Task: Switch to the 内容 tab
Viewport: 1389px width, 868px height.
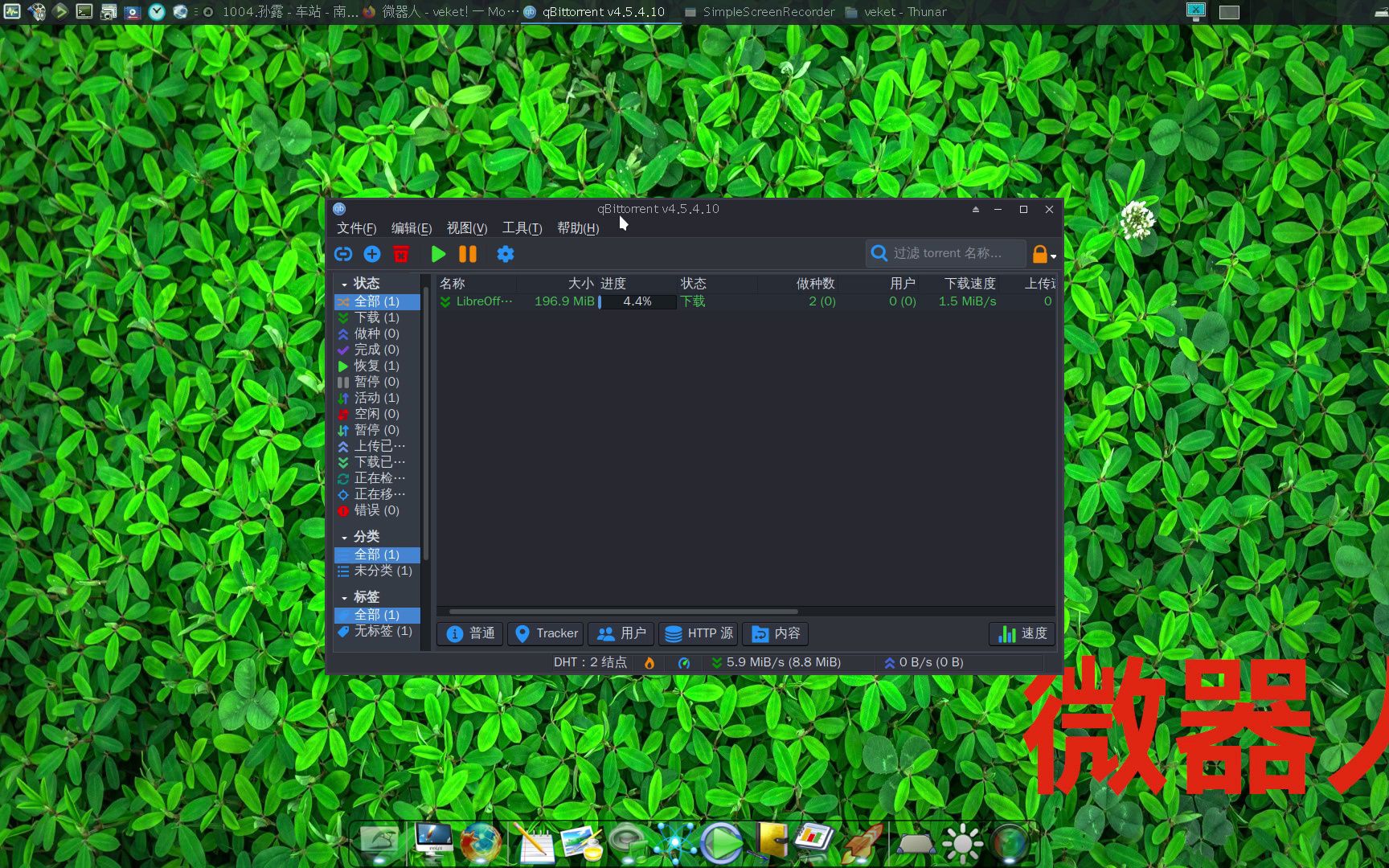Action: 776,633
